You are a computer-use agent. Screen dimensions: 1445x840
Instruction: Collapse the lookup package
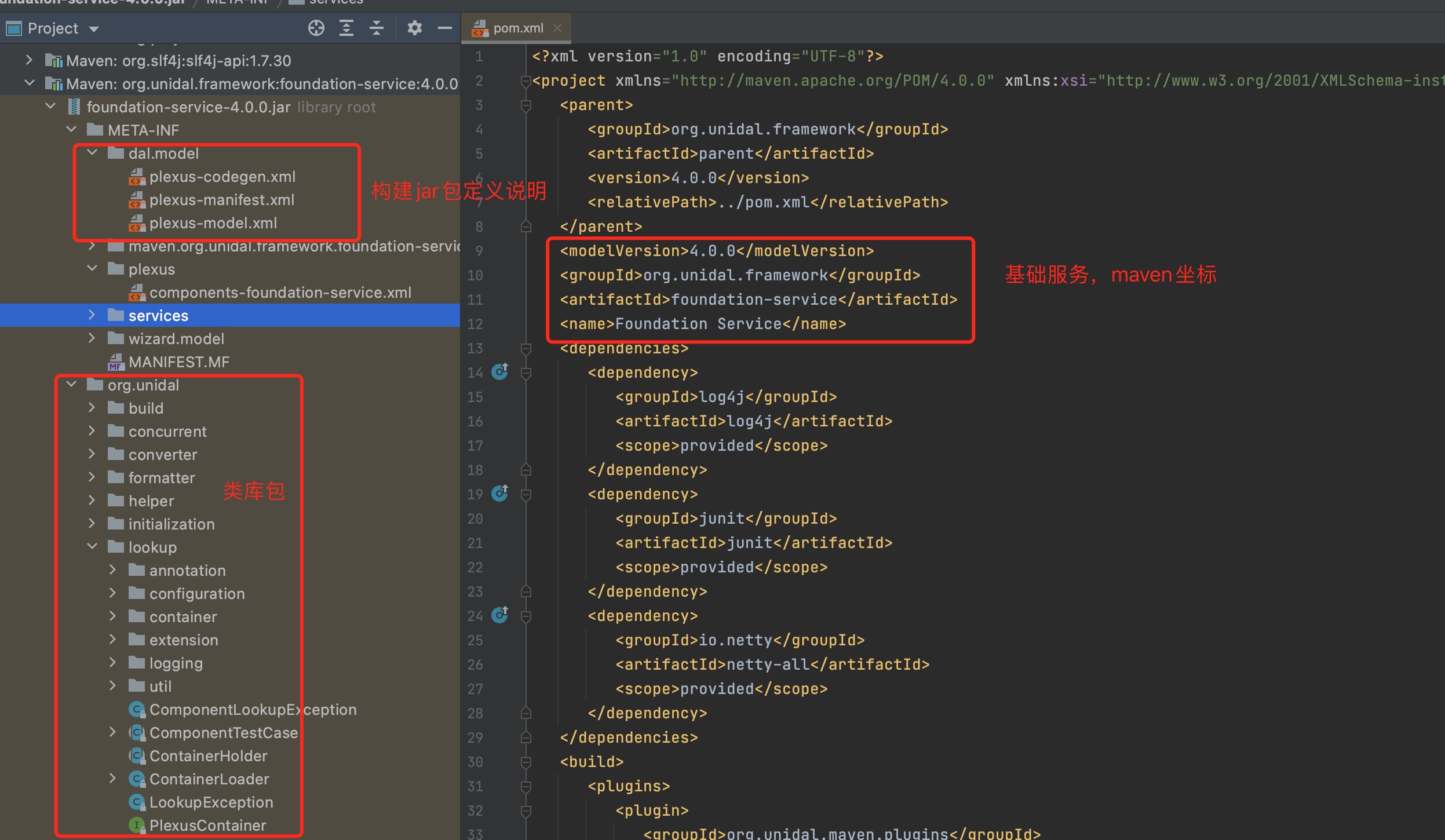coord(92,546)
